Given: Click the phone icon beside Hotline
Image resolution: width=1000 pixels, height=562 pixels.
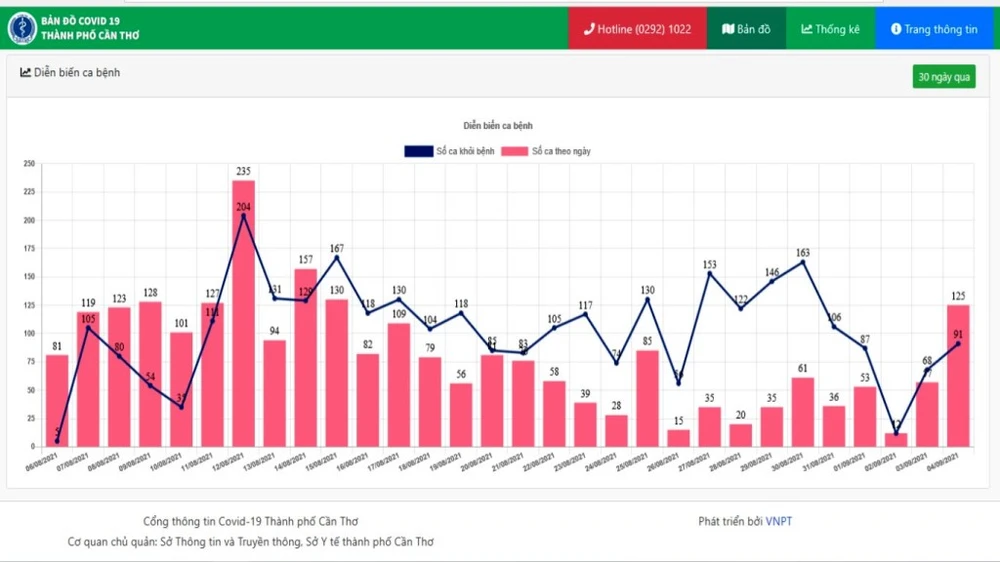Looking at the screenshot, I should point(589,29).
